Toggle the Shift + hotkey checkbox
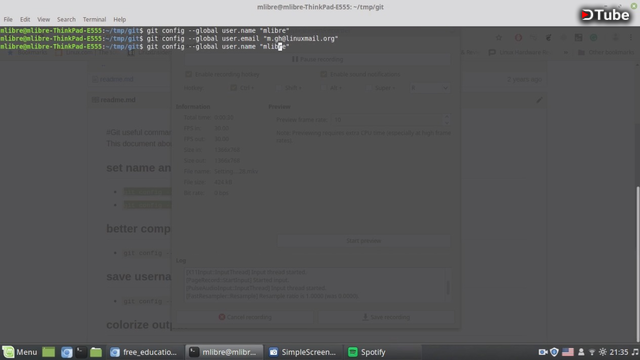This screenshot has height=360, width=640. pos(279,88)
